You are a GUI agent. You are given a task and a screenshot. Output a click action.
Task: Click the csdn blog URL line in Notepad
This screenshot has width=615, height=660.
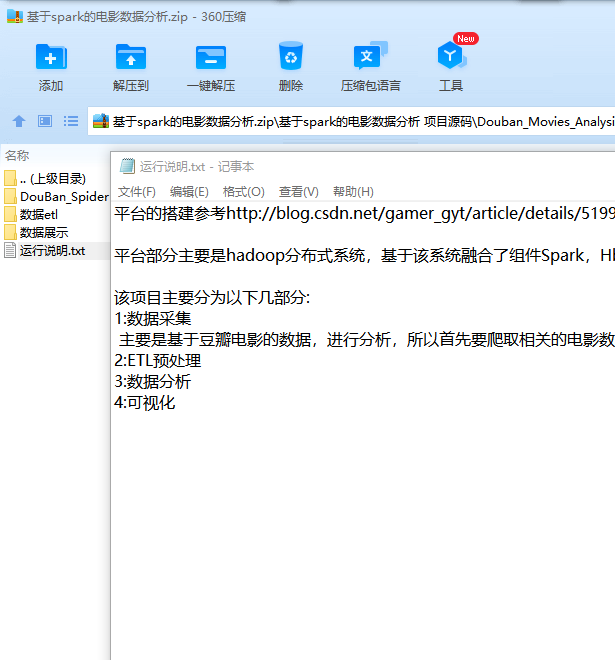pyautogui.click(x=365, y=213)
